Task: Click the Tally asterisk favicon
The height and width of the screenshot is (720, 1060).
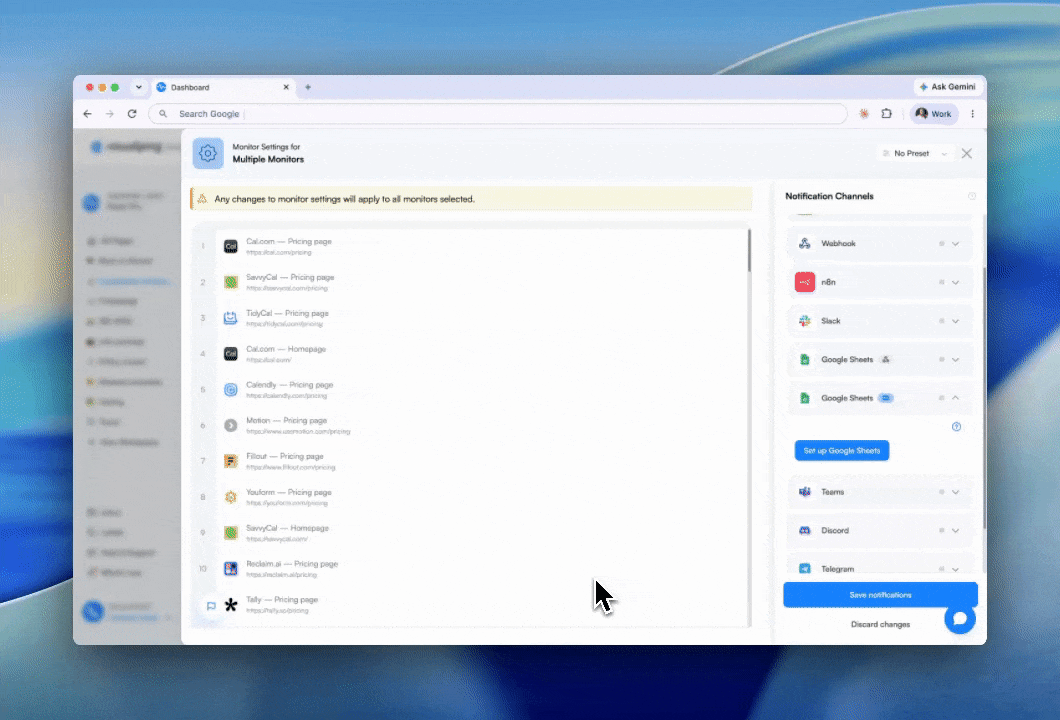Action: tap(231, 605)
